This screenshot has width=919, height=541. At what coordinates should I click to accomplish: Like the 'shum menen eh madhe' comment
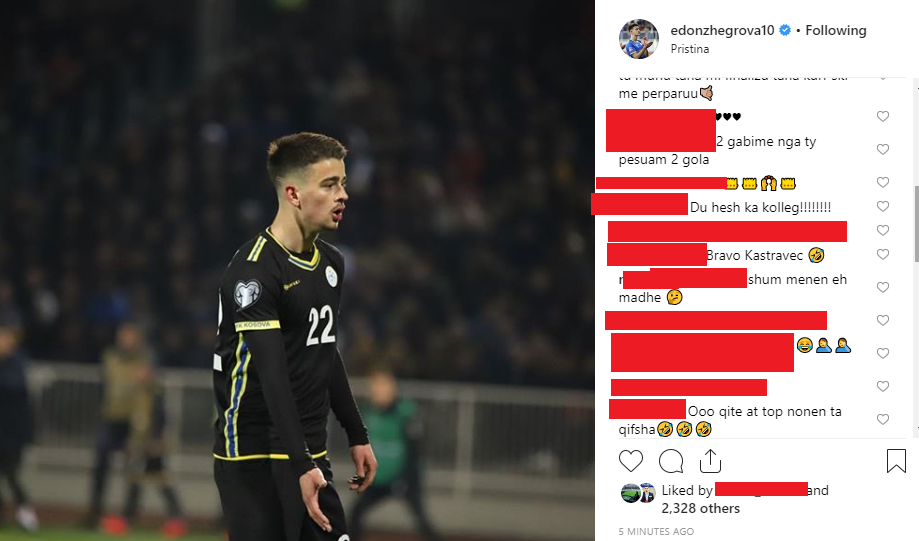point(883,287)
